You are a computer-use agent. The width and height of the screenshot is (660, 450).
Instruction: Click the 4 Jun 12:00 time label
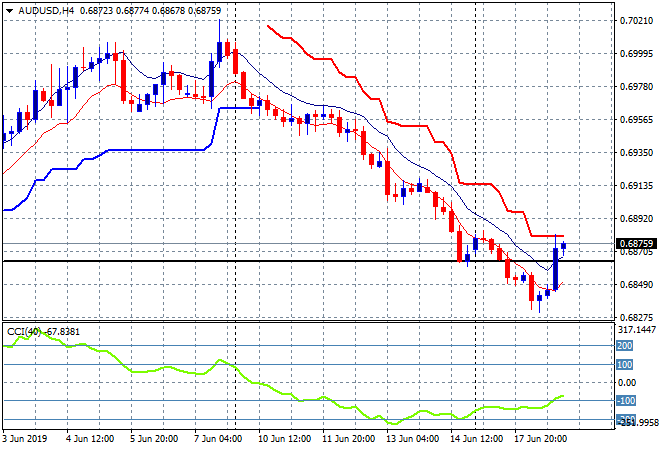coord(90,439)
